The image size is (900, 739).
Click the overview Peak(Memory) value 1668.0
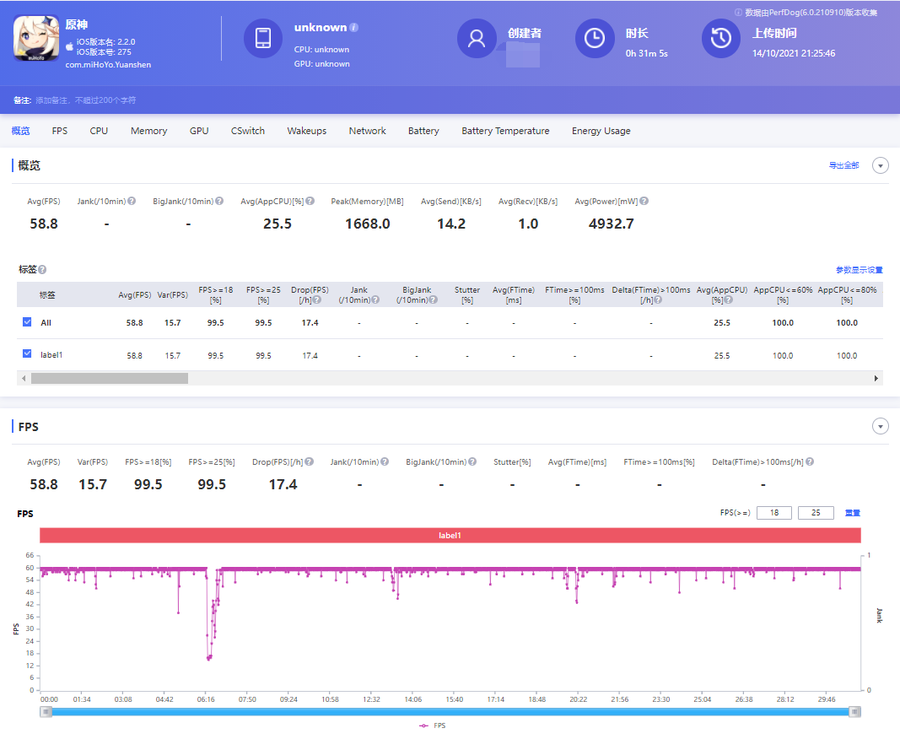(367, 224)
